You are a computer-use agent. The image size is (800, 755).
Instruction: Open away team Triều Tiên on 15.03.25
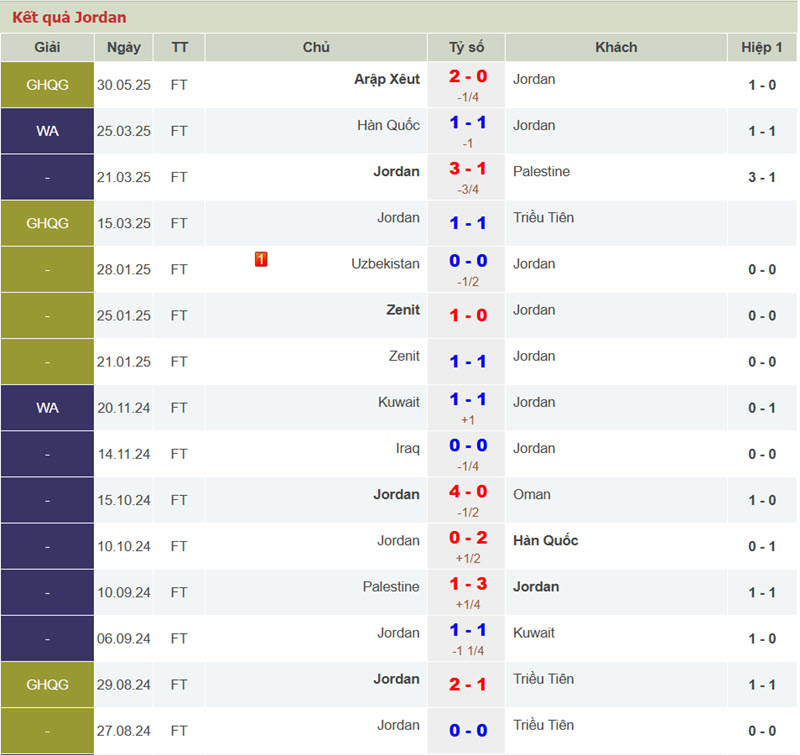543,218
